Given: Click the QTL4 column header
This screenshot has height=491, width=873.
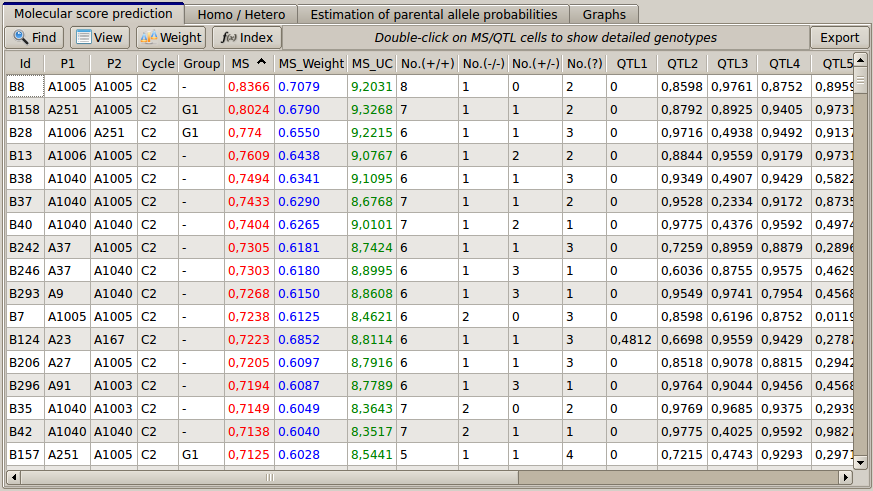Looking at the screenshot, I should tap(784, 63).
